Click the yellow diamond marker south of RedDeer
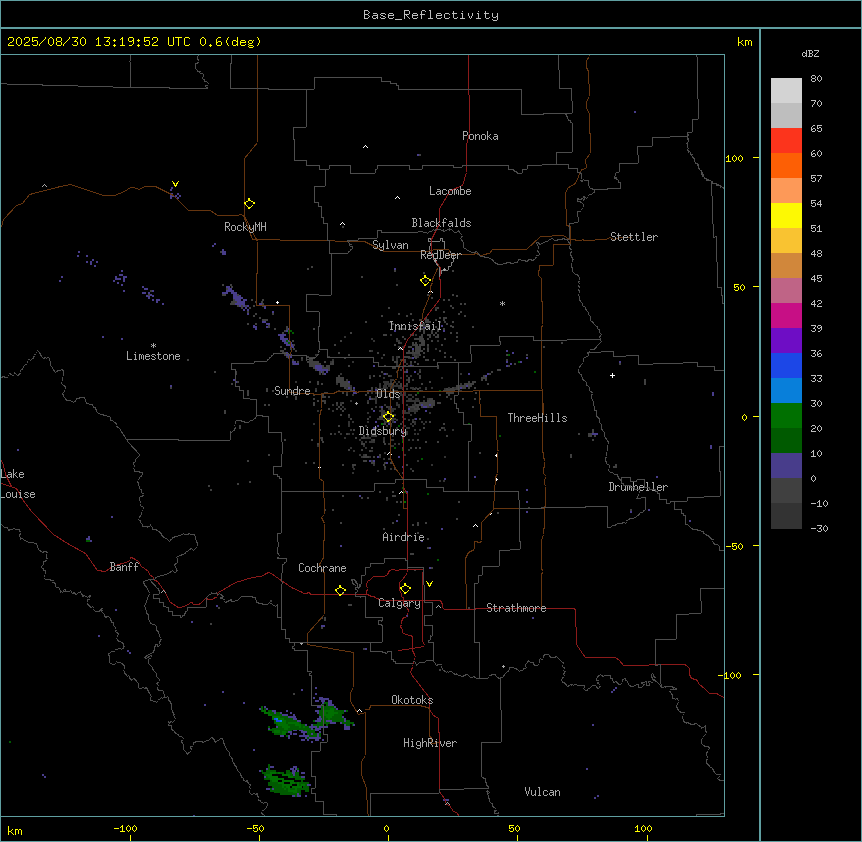The height and width of the screenshot is (842, 862). pos(425,281)
